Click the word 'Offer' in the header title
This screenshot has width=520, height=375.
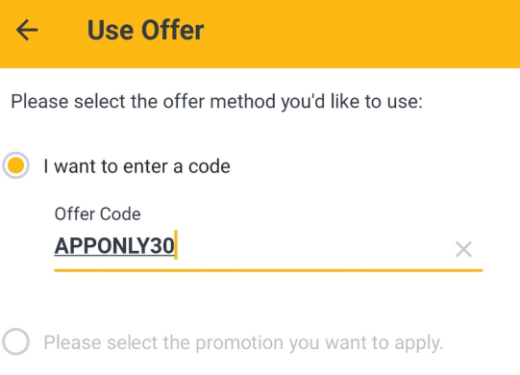172,30
